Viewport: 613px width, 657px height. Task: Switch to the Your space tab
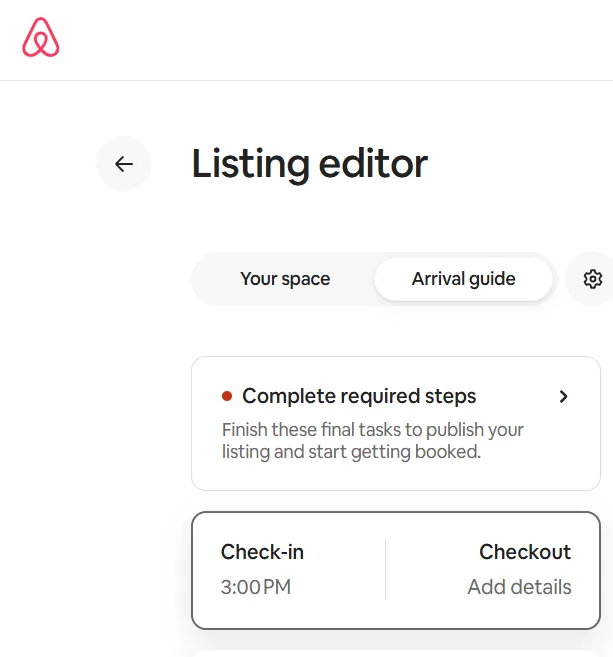coord(285,279)
